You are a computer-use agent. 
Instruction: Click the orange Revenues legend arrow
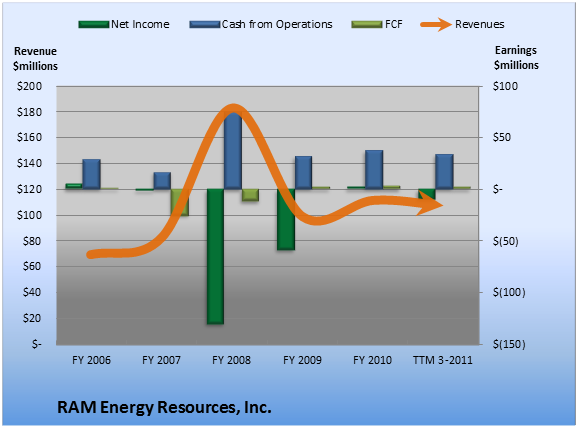pos(436,25)
